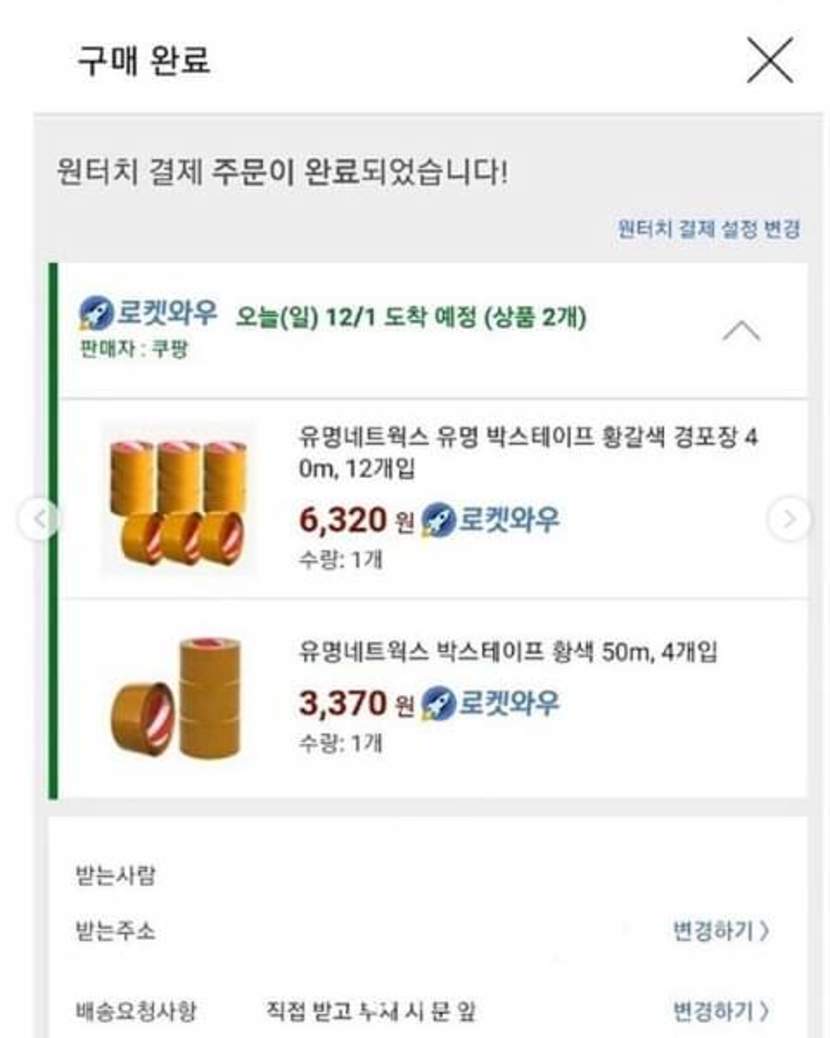The width and height of the screenshot is (830, 1038).
Task: Change the 배송요청사항 with 변경하기
Action: click(721, 1011)
